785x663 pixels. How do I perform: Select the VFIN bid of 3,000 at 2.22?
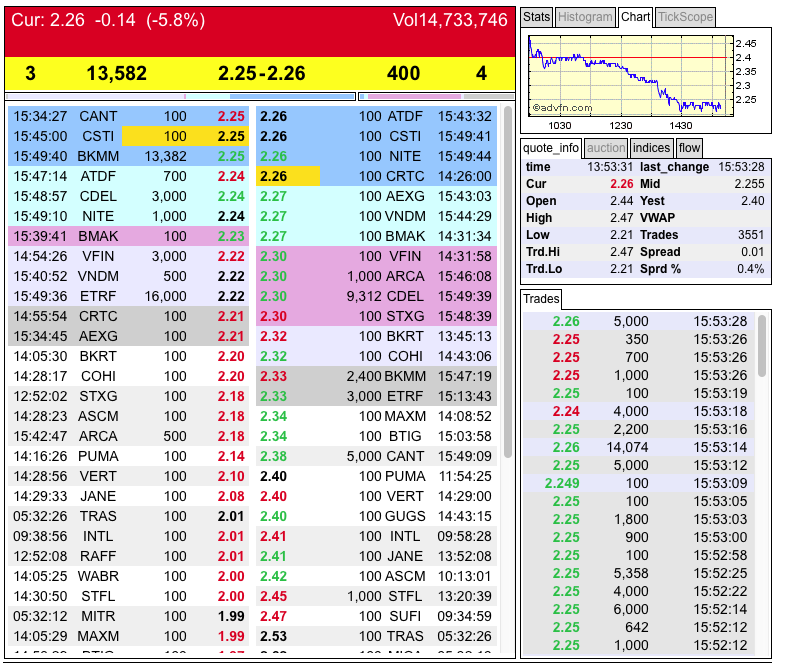pyautogui.click(x=129, y=256)
